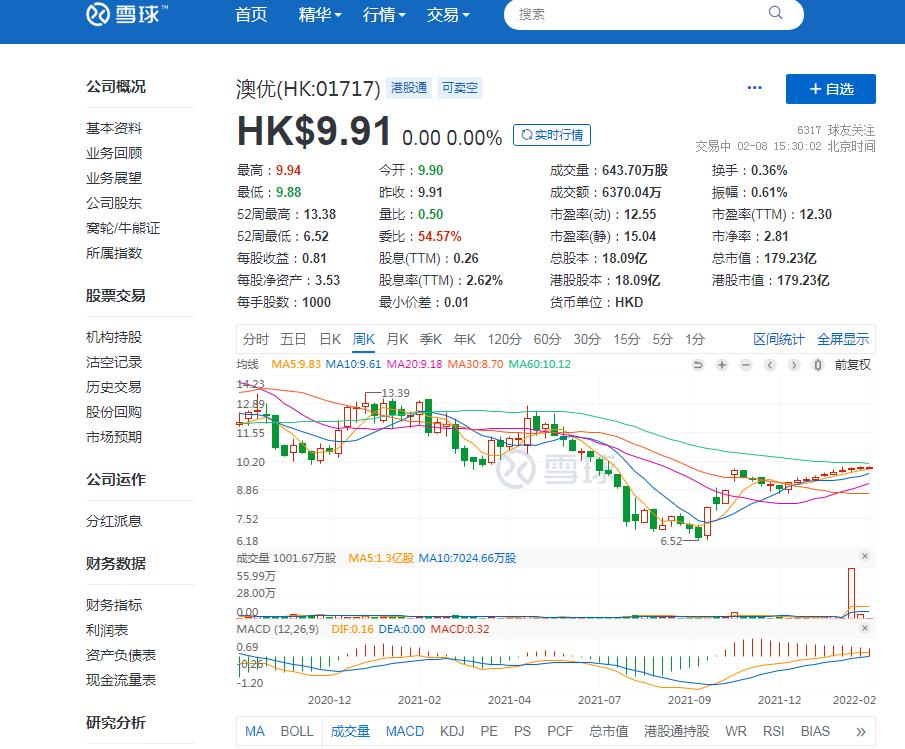This screenshot has width=905, height=749.
Task: Zoom out of the chart with minus icon
Action: (x=745, y=367)
